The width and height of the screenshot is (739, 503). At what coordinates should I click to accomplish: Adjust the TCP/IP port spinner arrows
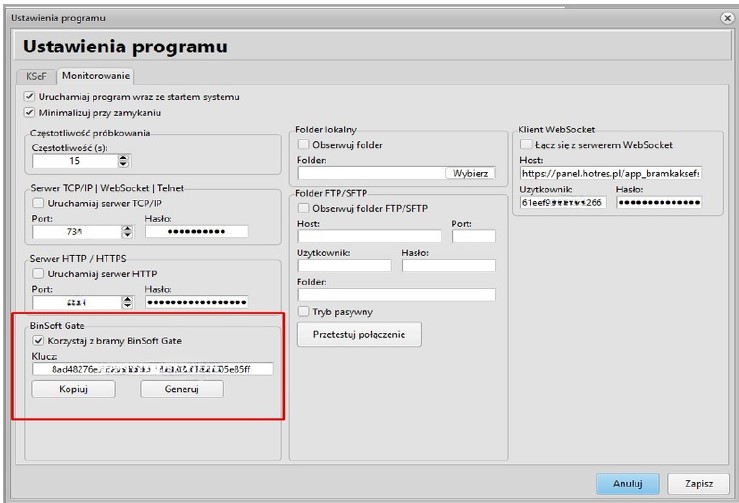point(127,232)
